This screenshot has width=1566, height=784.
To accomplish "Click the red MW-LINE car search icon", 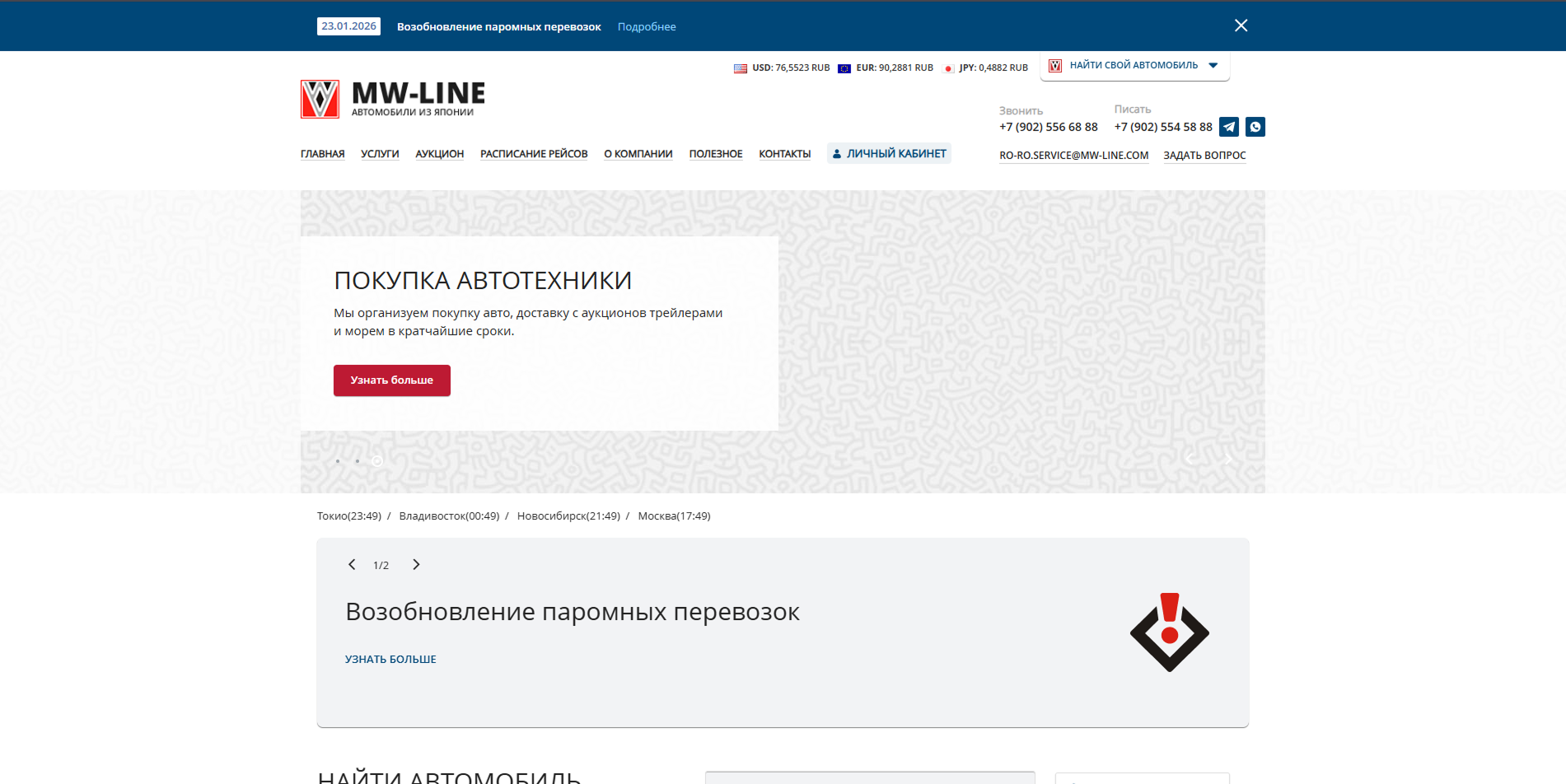I will [1055, 65].
